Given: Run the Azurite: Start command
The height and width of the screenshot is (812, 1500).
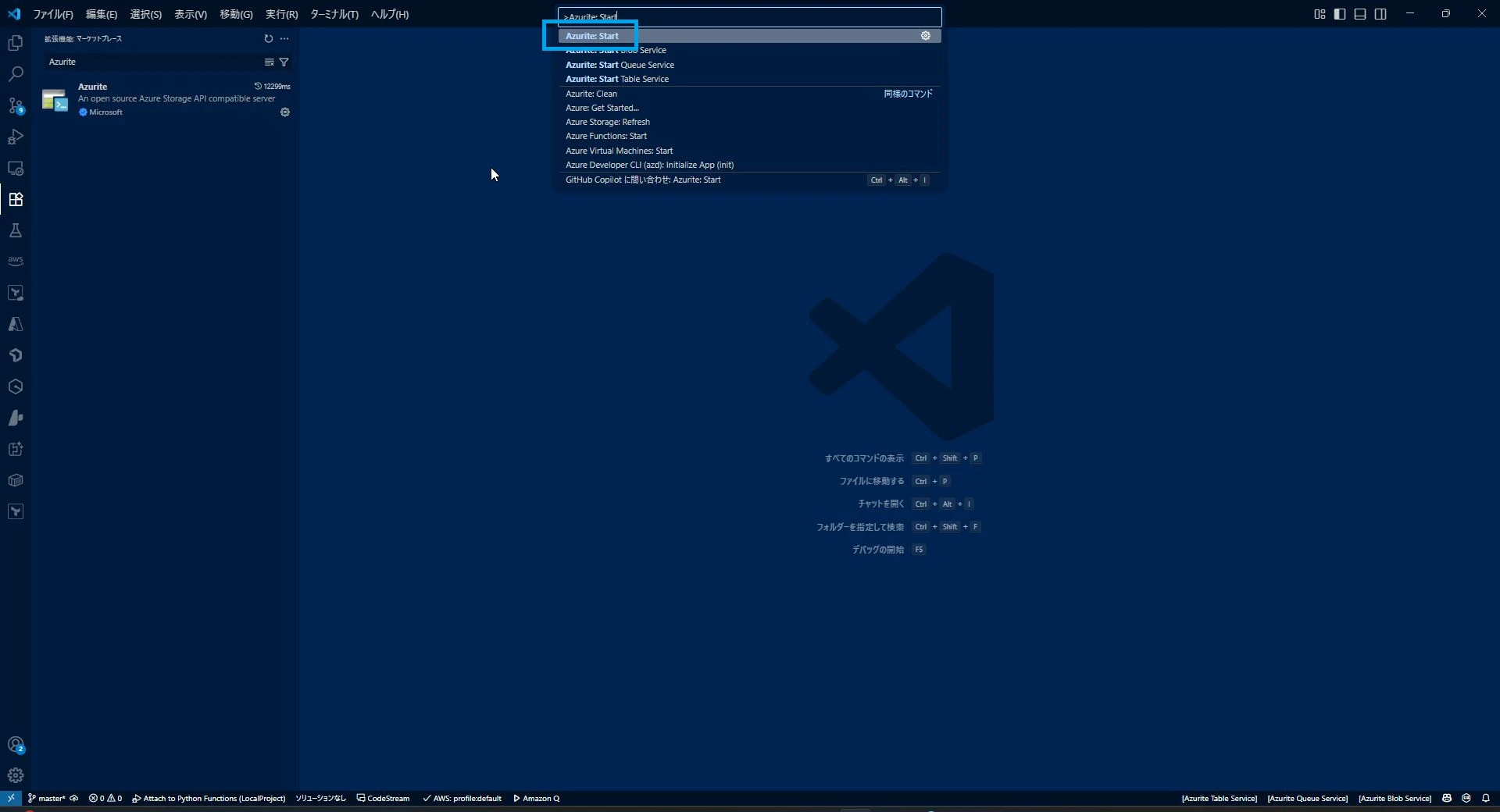Looking at the screenshot, I should pos(749,36).
